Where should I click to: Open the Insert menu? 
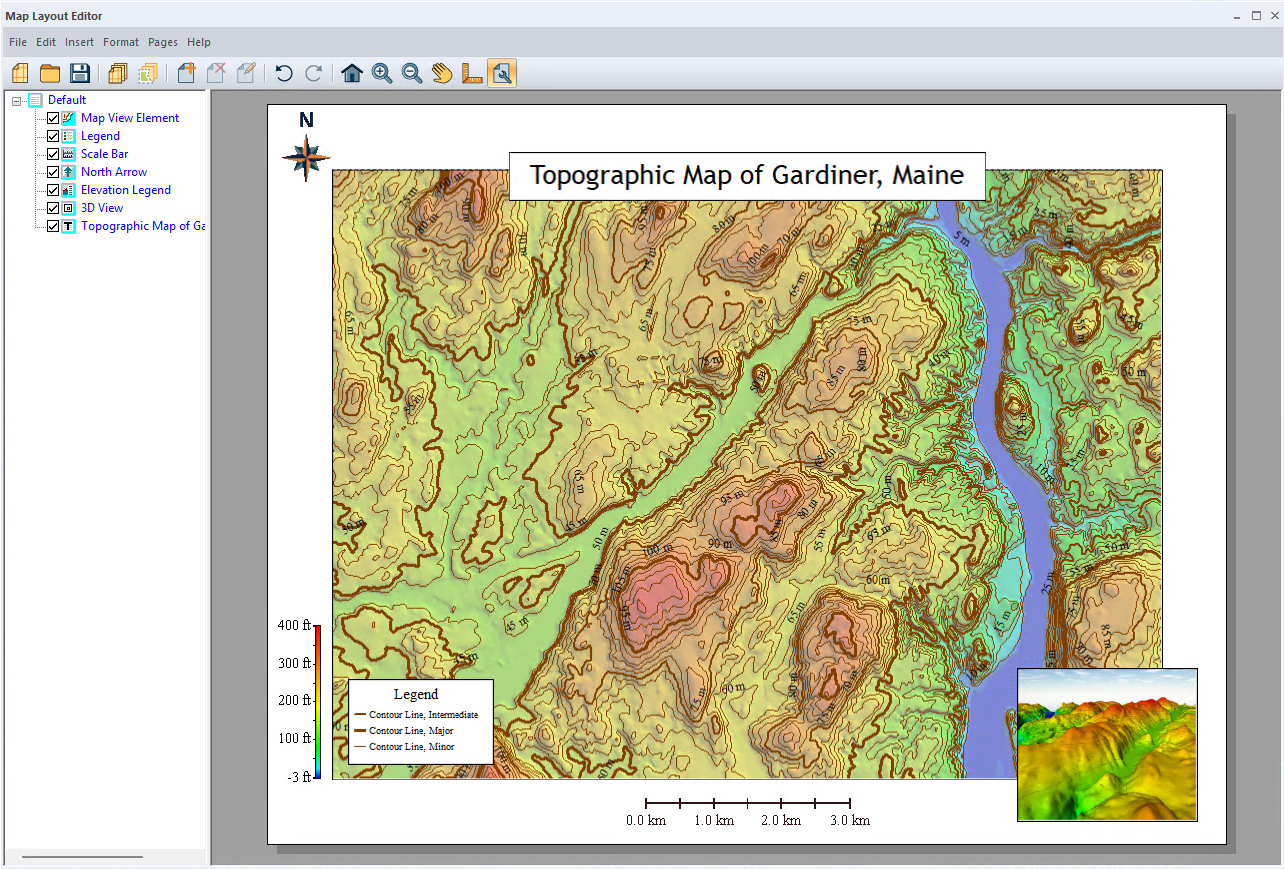coord(79,42)
